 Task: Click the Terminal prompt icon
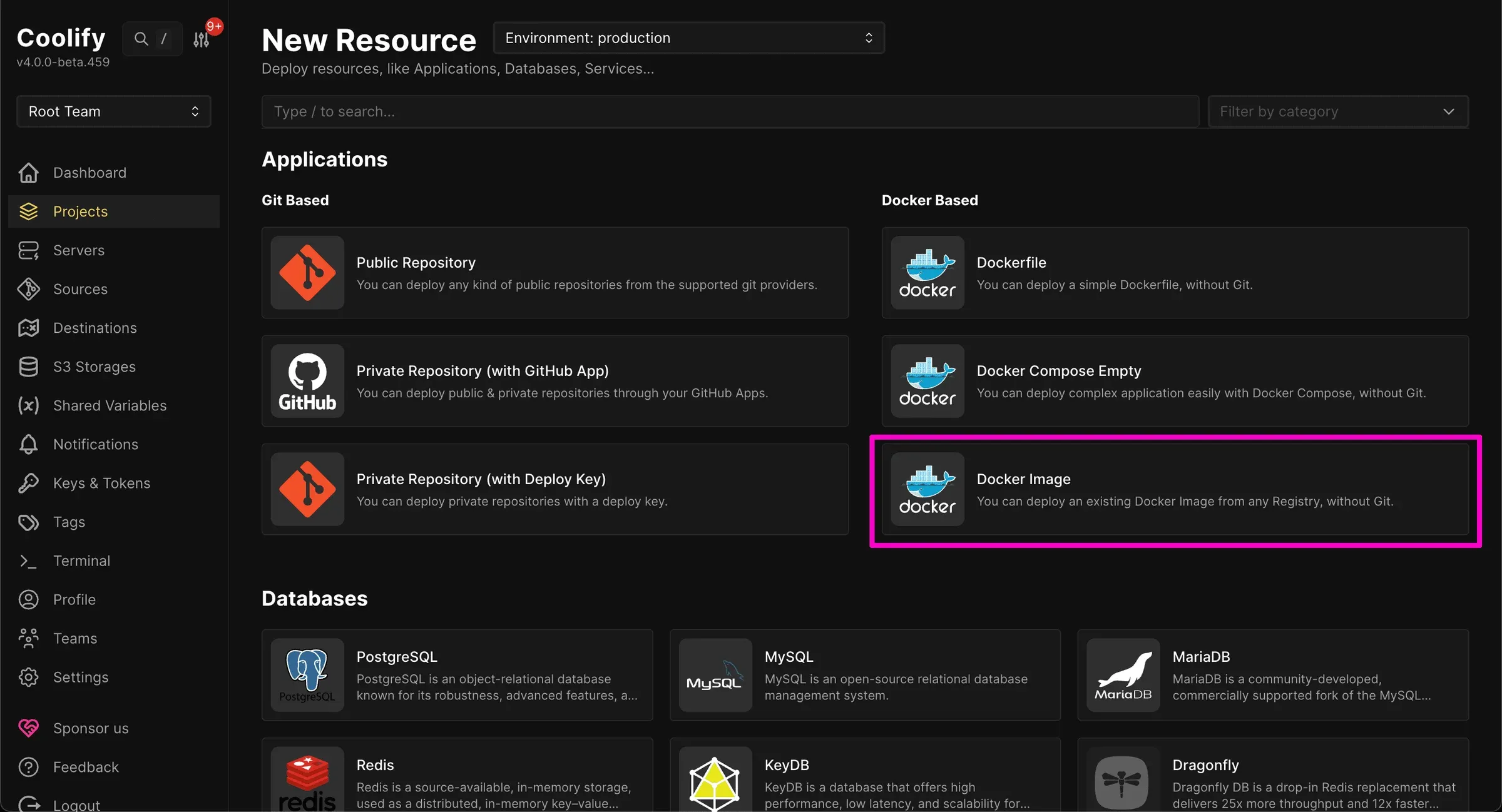(x=29, y=561)
